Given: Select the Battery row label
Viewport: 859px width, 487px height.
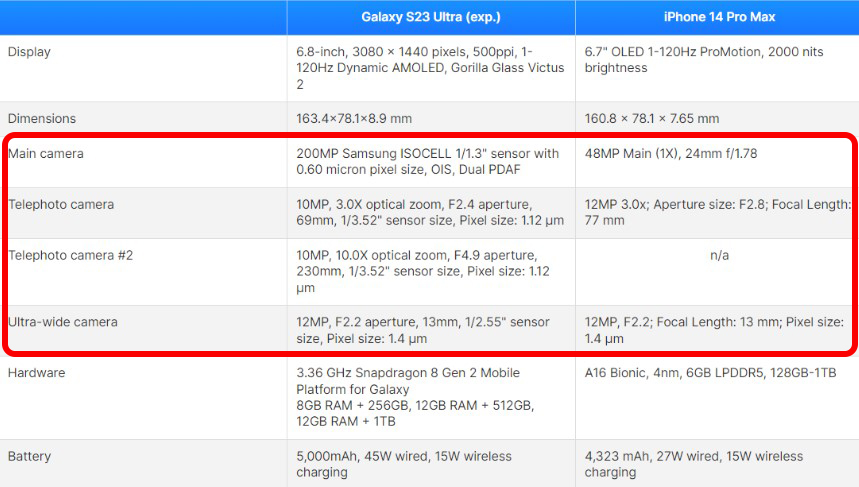Looking at the screenshot, I should point(29,456).
